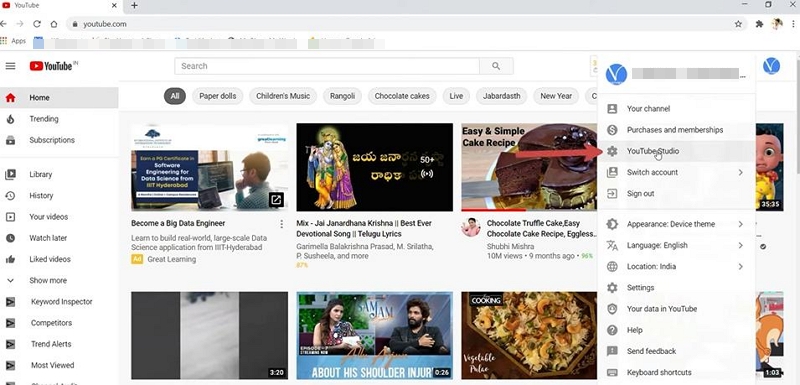Click the Your channel person icon
This screenshot has width=800, height=385.
(x=612, y=109)
